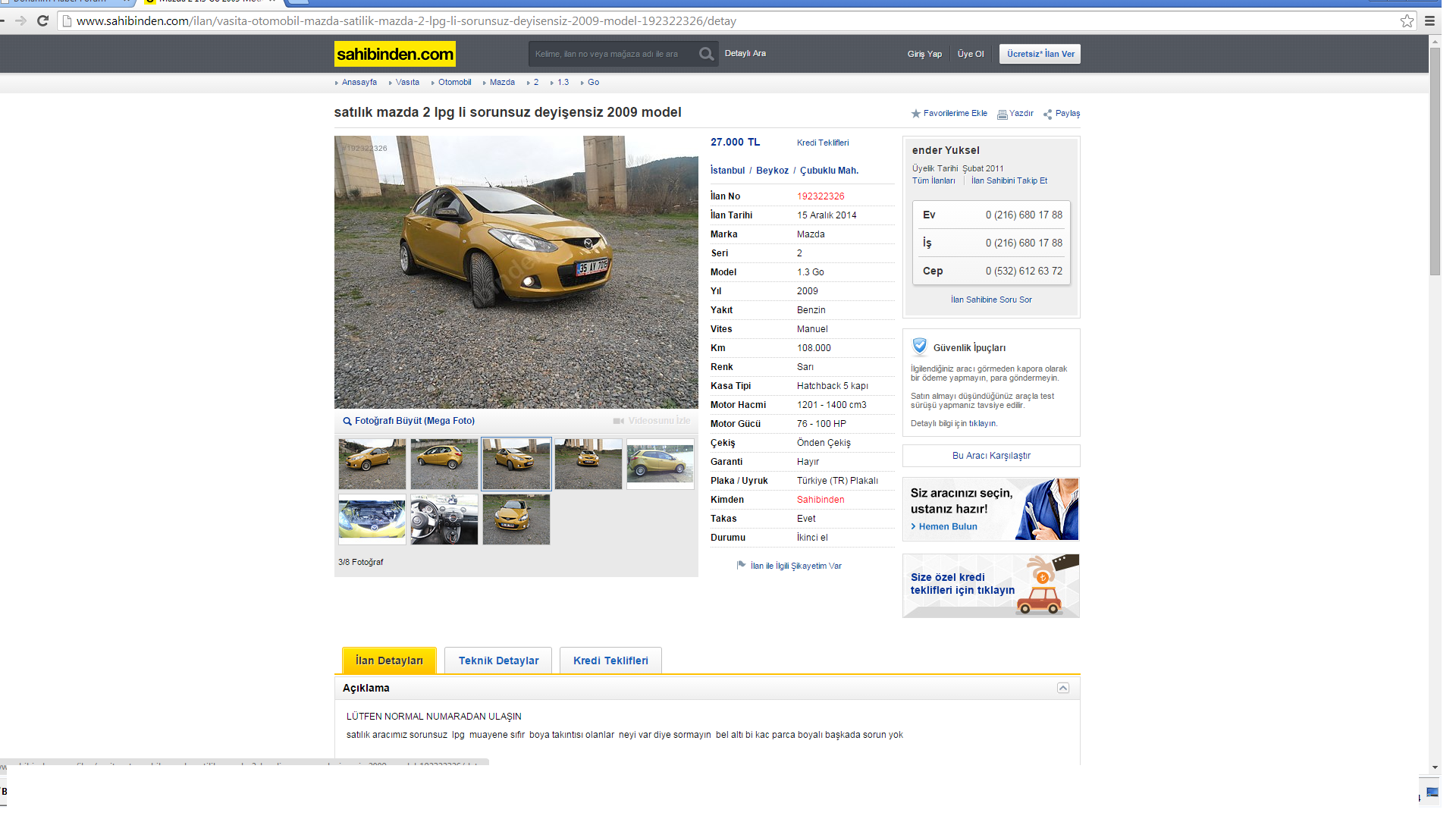Click the 1.3 breadcrumb
1456x819 pixels.
[x=563, y=82]
